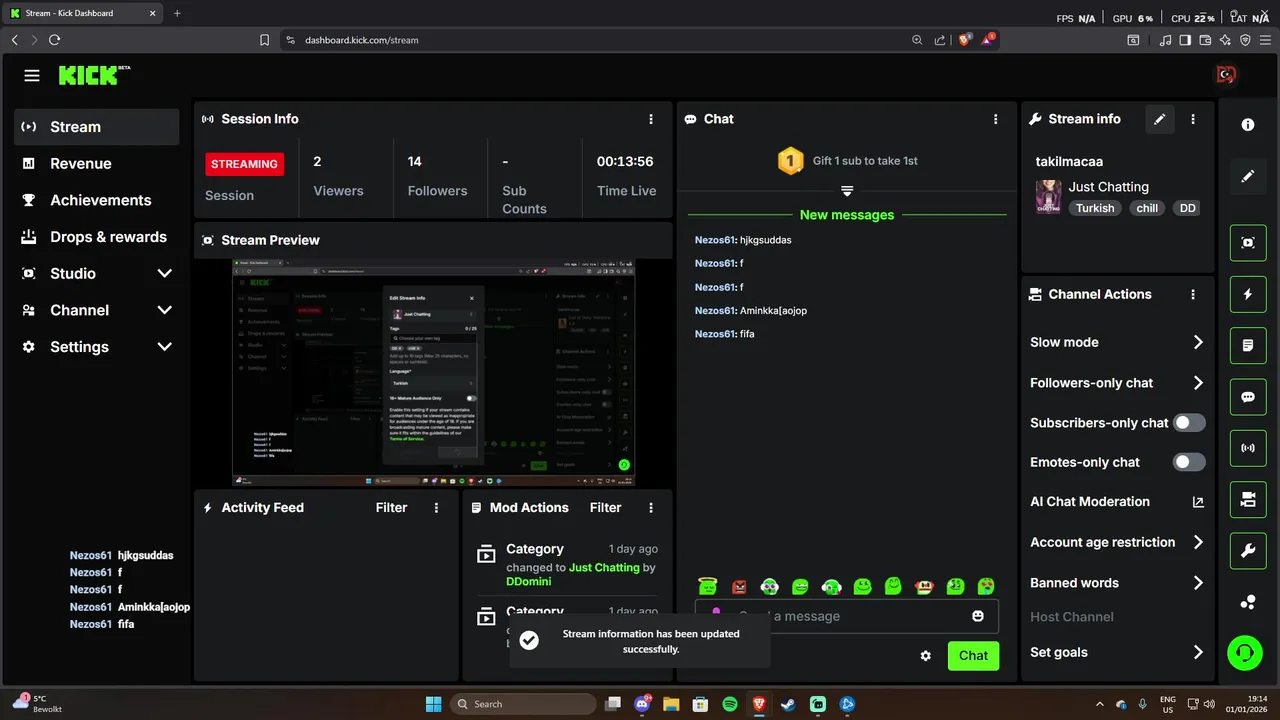The width and height of the screenshot is (1280, 720).
Task: Open the hamburger menu beside Kick logo
Action: pos(32,76)
